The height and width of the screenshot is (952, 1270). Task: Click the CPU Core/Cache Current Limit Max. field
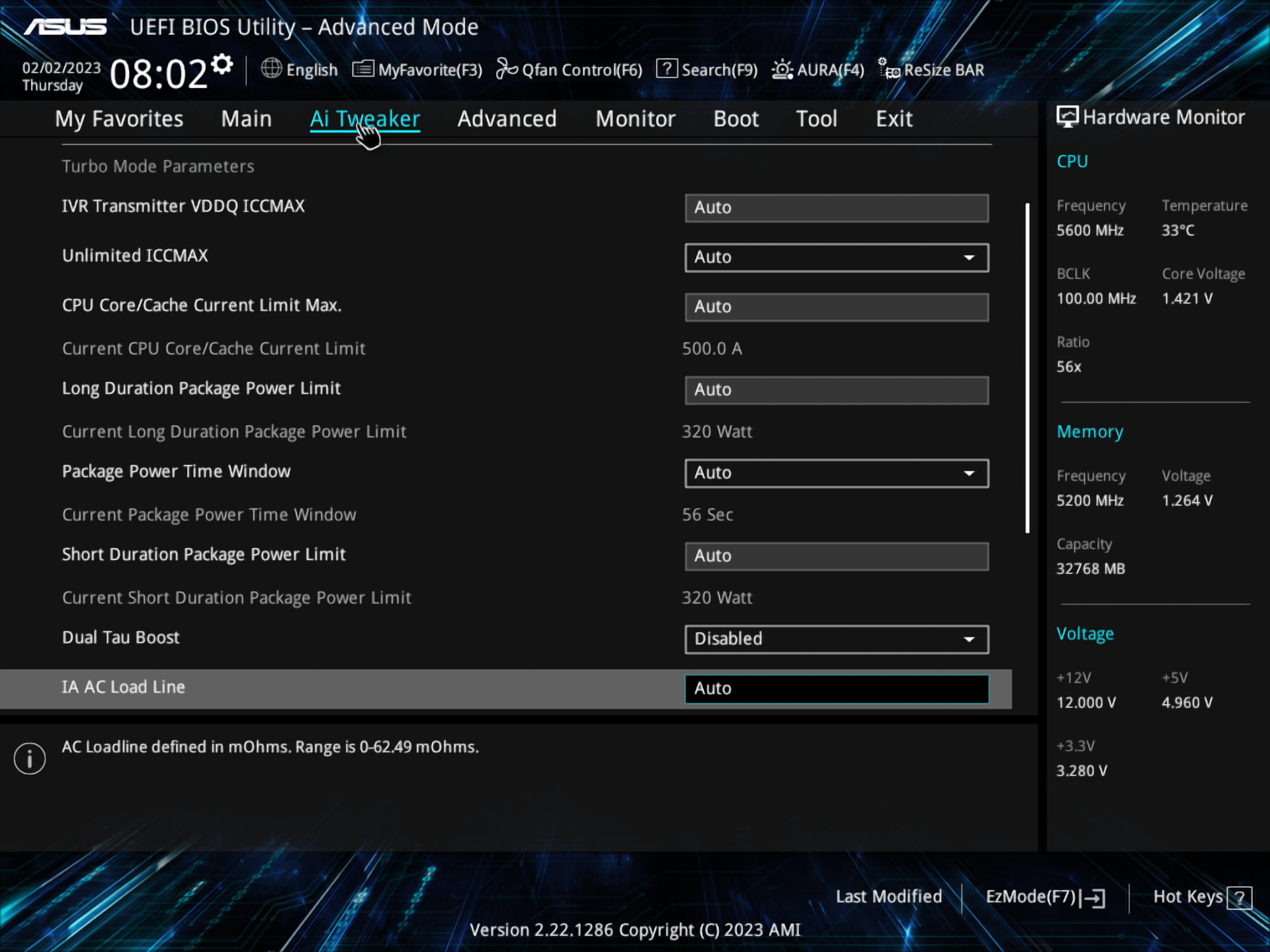(837, 307)
